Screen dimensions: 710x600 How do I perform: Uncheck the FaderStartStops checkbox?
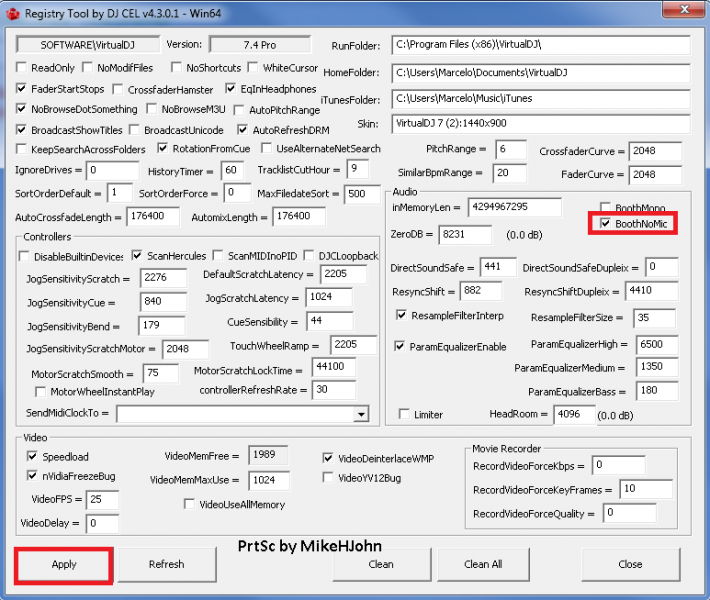point(21,88)
